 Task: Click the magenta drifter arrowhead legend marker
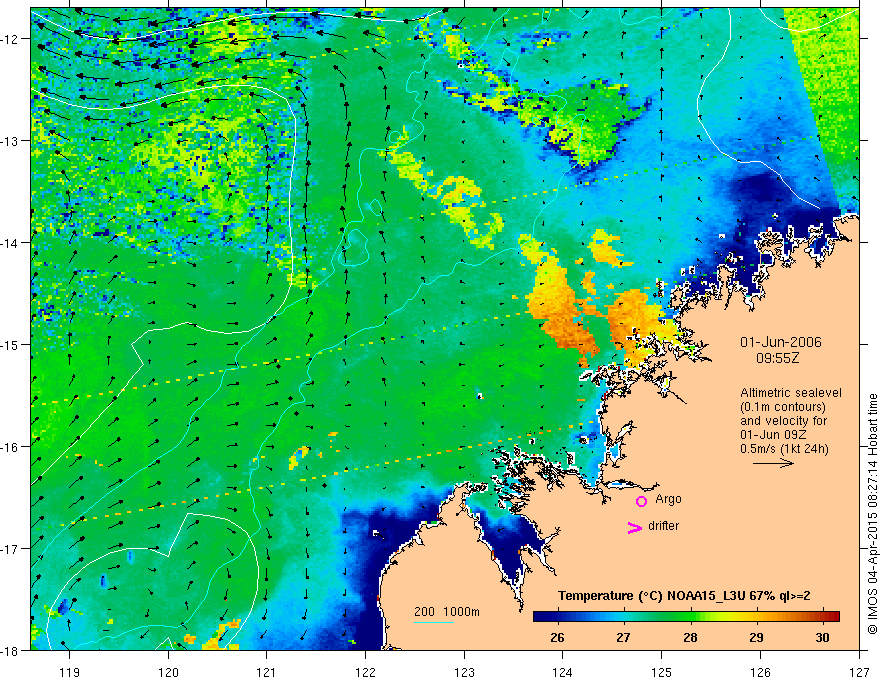click(x=635, y=527)
